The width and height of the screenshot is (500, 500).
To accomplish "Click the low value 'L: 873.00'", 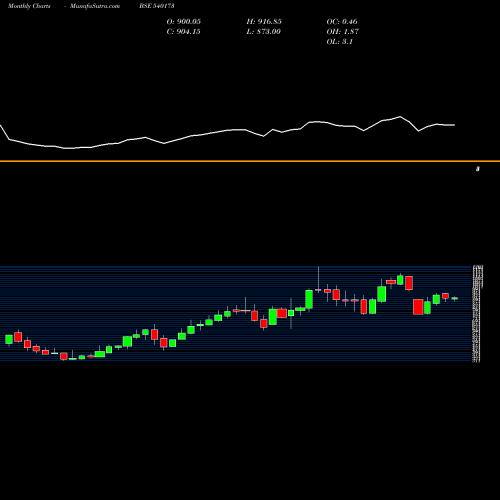I will (264, 32).
